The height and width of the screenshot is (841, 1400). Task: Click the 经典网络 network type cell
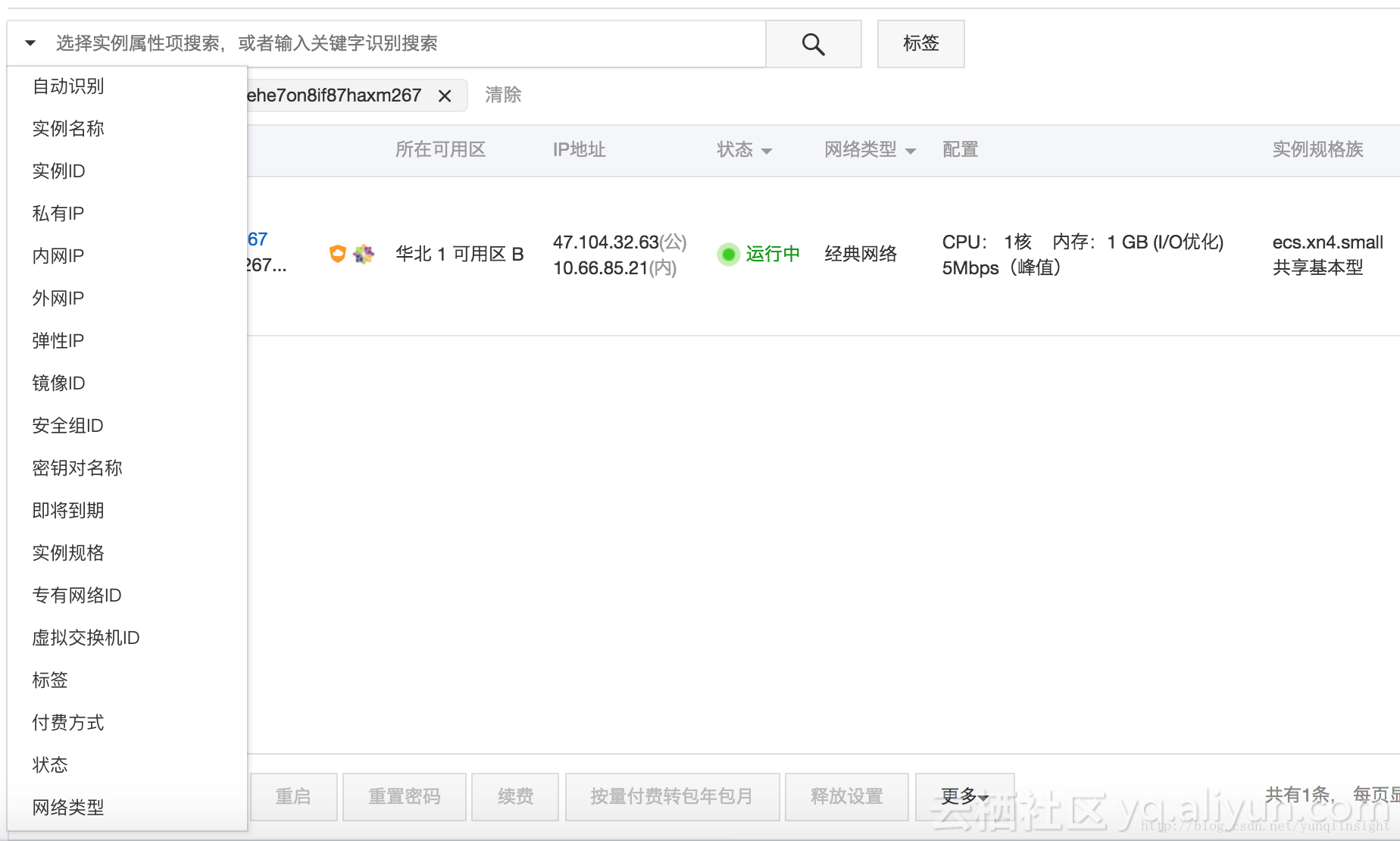[x=861, y=255]
